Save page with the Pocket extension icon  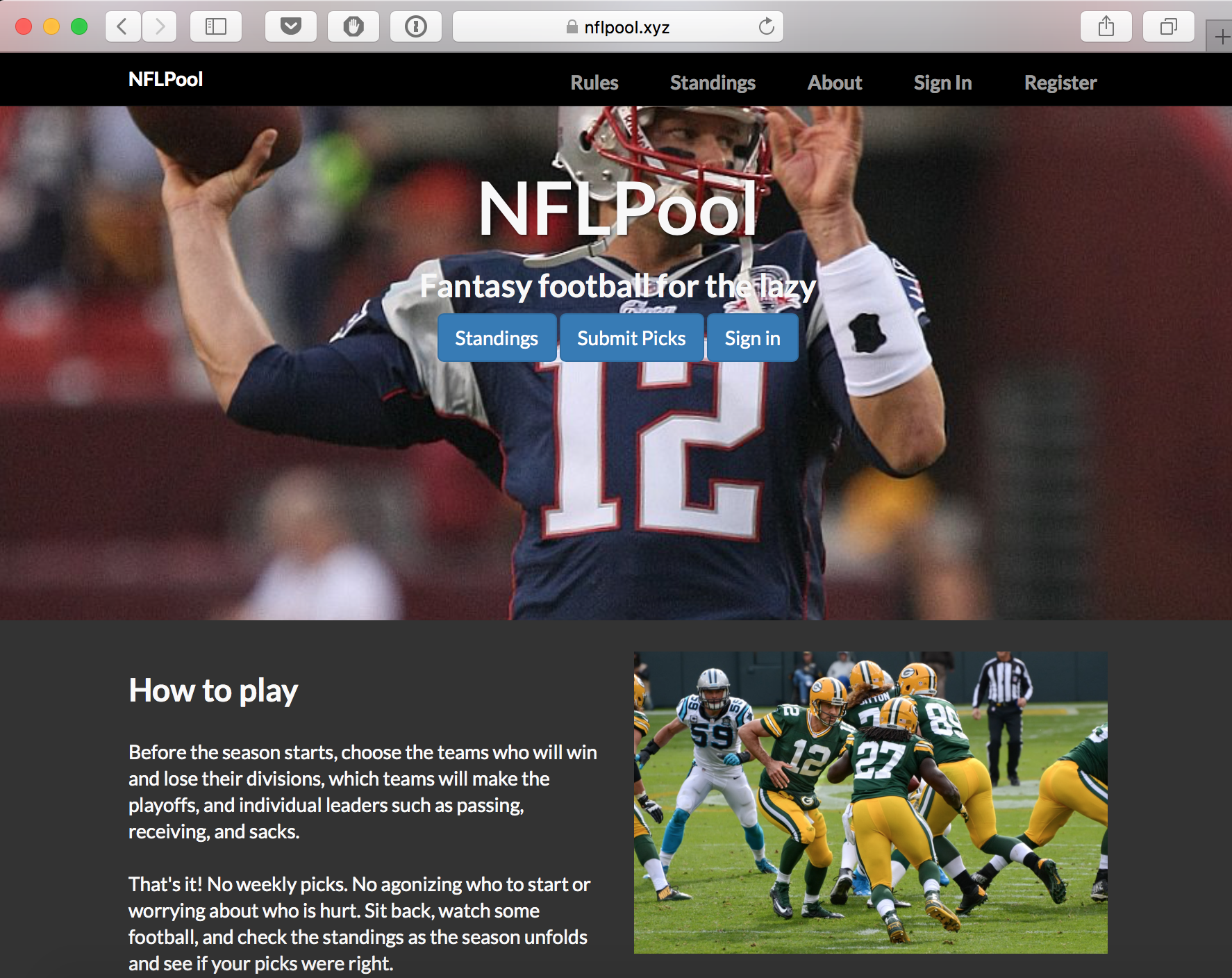[x=290, y=26]
